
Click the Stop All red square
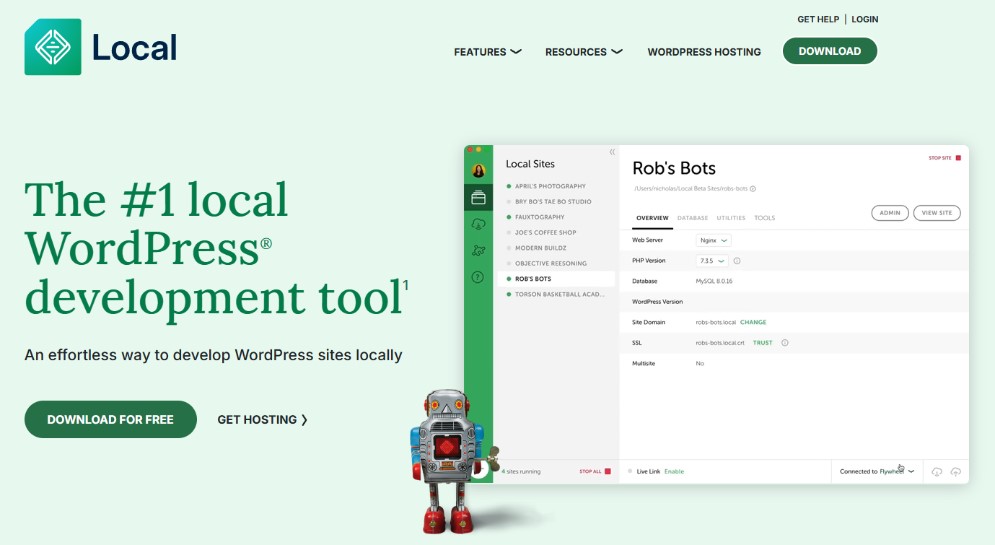(607, 471)
